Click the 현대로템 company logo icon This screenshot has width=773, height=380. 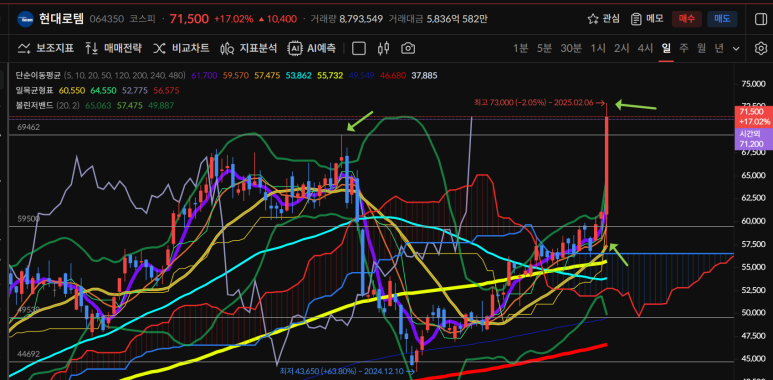(x=25, y=19)
